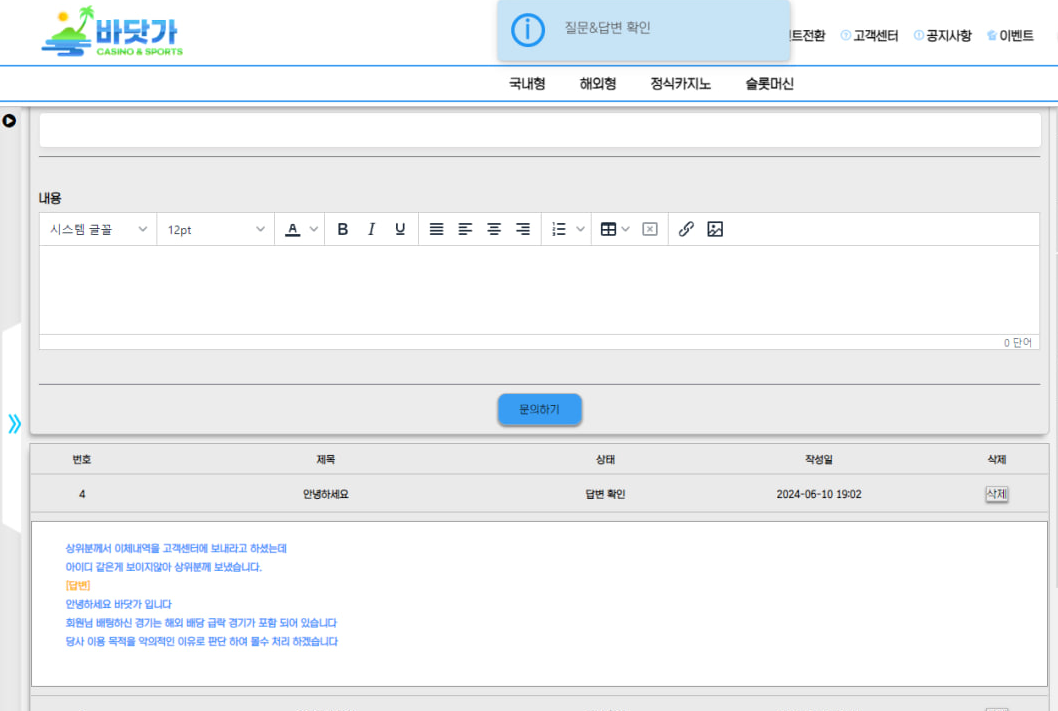1058x711 pixels.
Task: Open the text color picker arrow
Action: pos(314,229)
